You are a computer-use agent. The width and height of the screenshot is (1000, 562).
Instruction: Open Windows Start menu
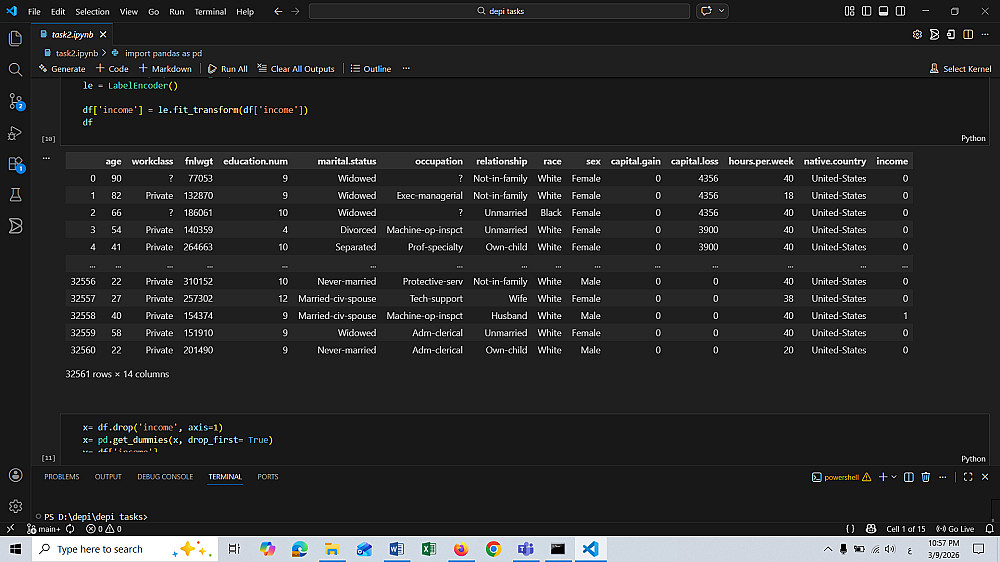(15, 549)
